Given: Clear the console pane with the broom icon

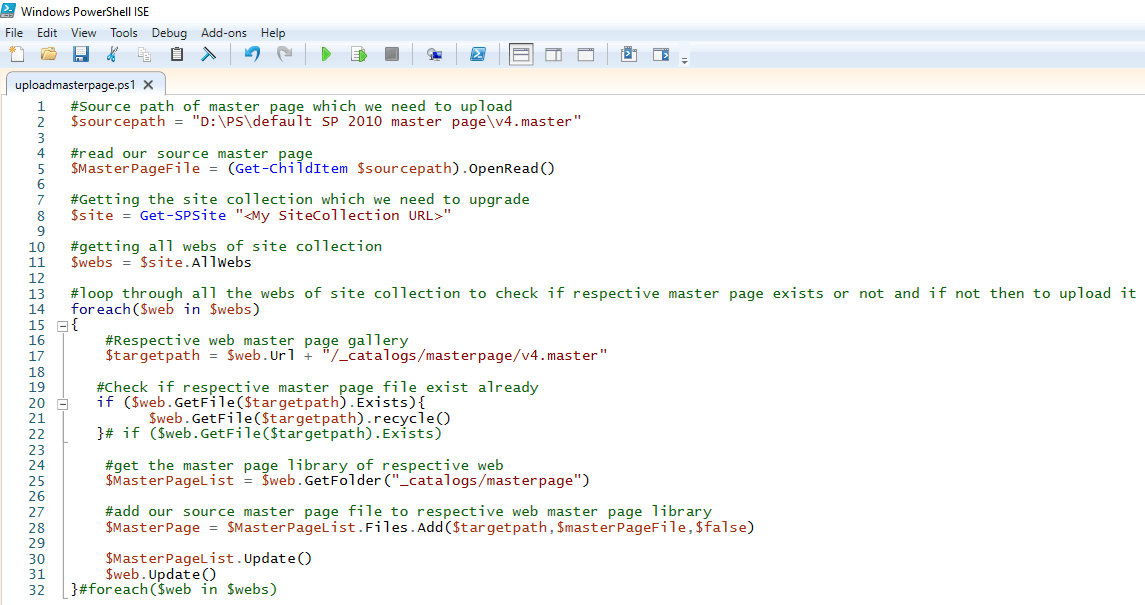Looking at the screenshot, I should coord(209,54).
